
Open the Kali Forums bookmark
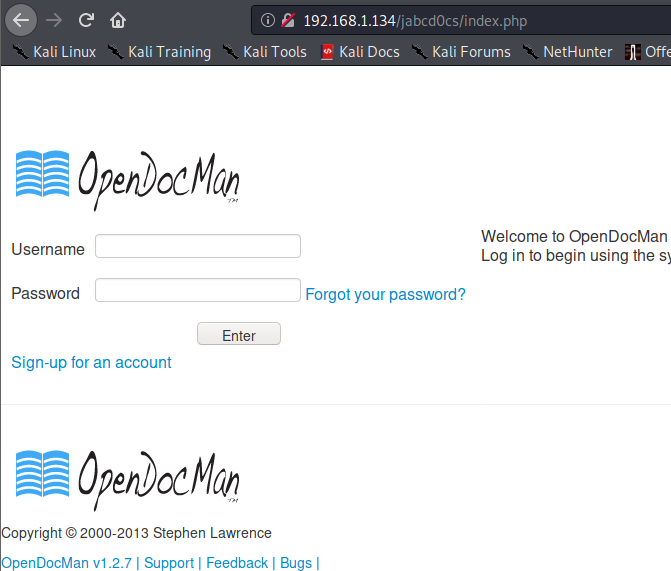[461, 52]
